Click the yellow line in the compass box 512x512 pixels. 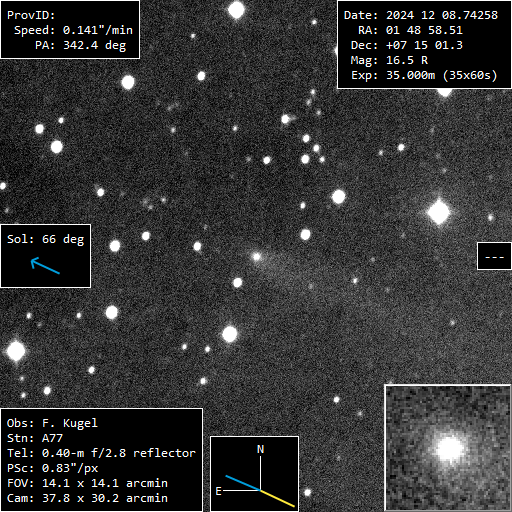[x=277, y=498]
